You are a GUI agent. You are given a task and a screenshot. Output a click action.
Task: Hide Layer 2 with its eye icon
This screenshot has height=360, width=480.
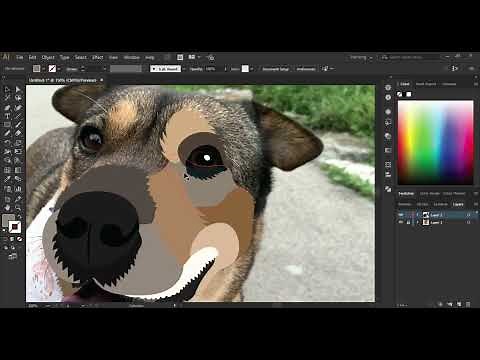401,215
